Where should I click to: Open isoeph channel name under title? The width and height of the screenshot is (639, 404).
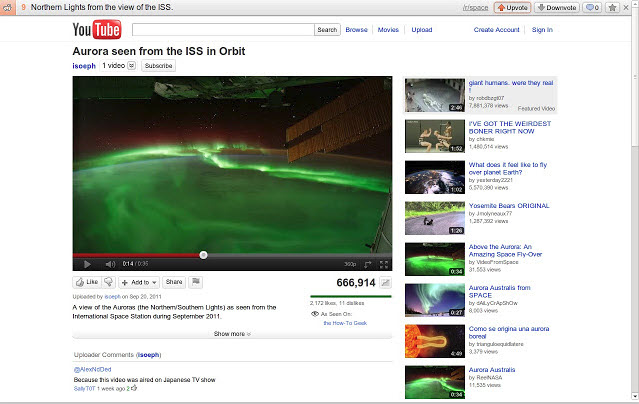(84, 66)
